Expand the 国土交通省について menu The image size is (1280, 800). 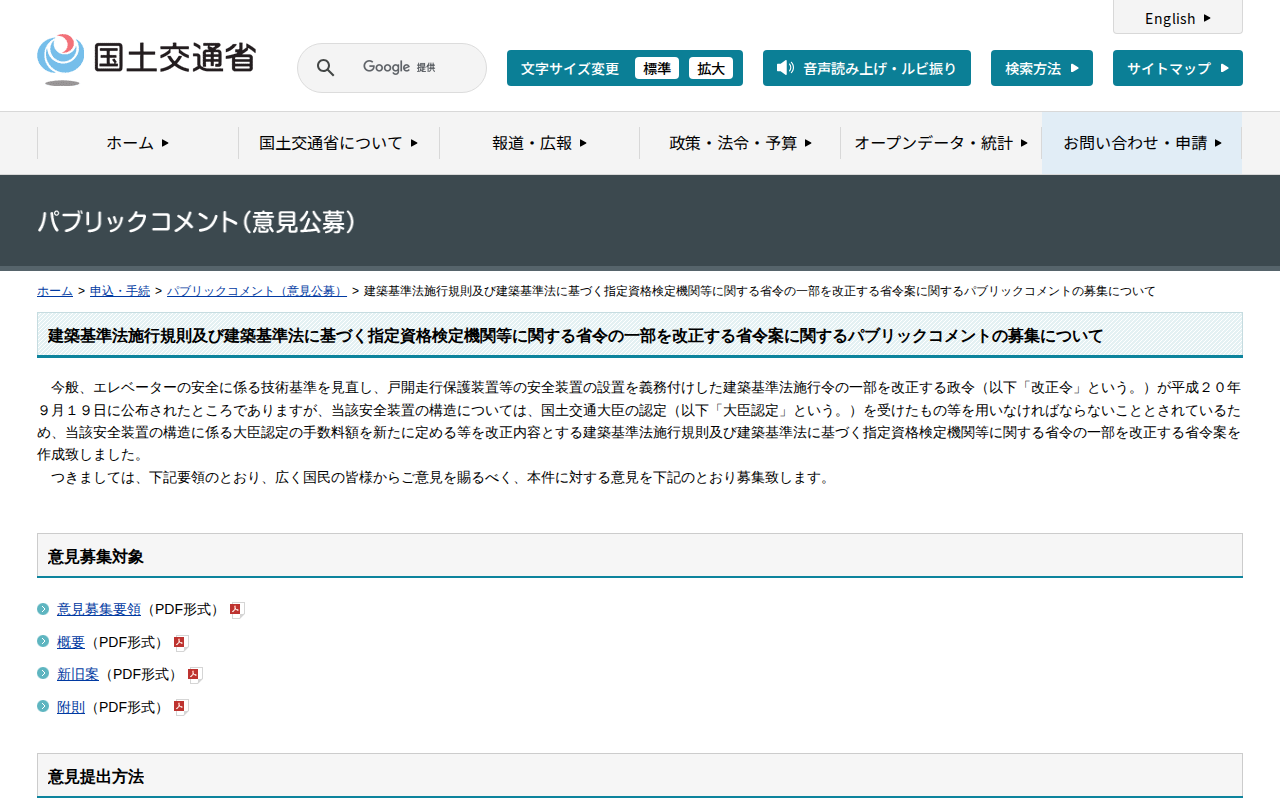(x=338, y=143)
